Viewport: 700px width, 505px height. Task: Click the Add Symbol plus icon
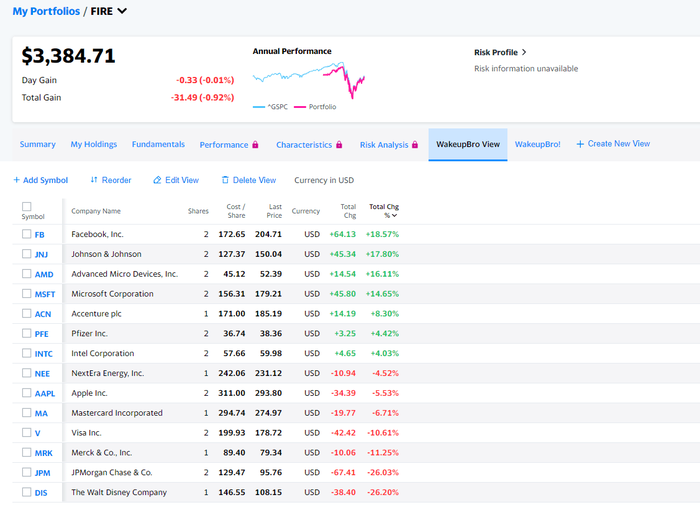pos(16,180)
